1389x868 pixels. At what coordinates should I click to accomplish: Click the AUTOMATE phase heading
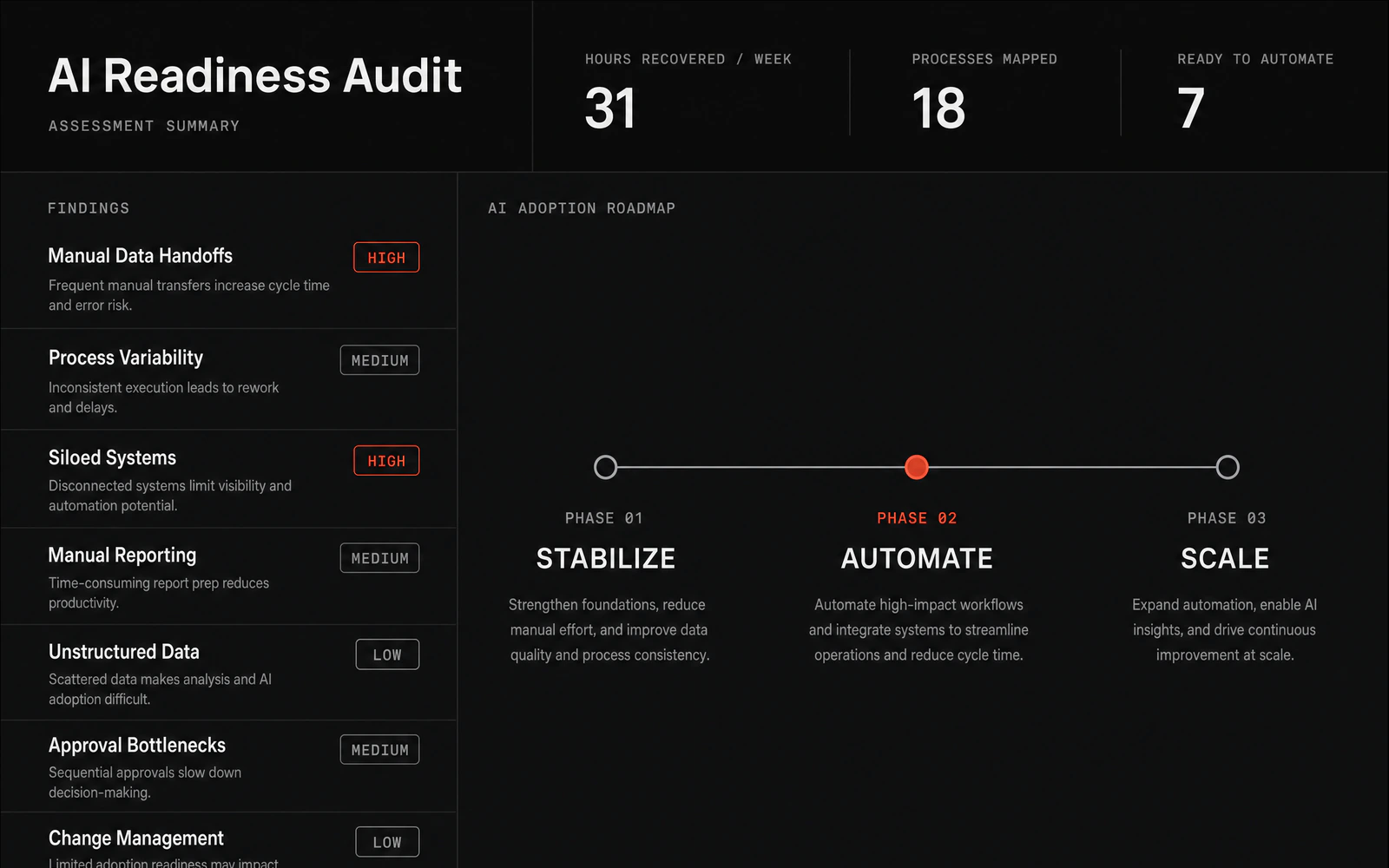point(917,558)
